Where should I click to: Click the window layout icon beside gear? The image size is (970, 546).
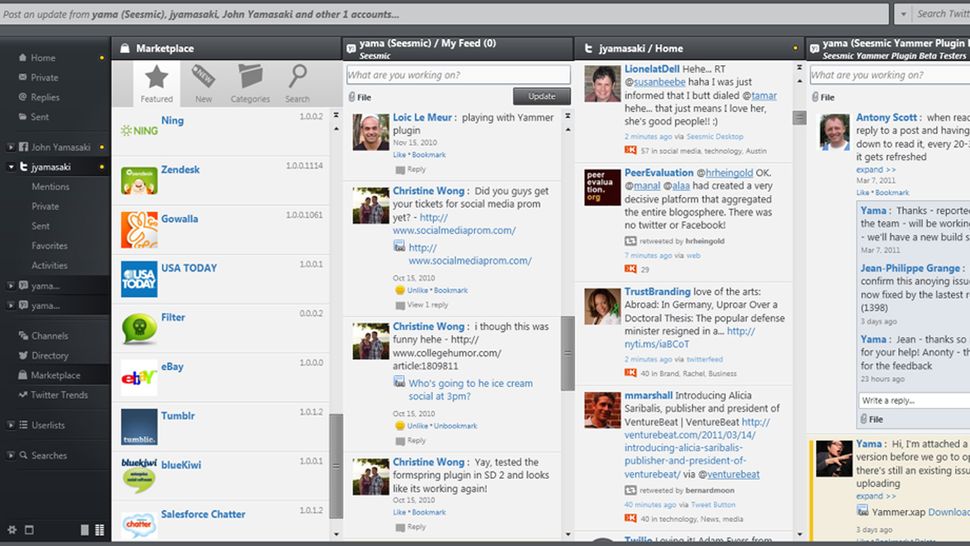point(29,530)
